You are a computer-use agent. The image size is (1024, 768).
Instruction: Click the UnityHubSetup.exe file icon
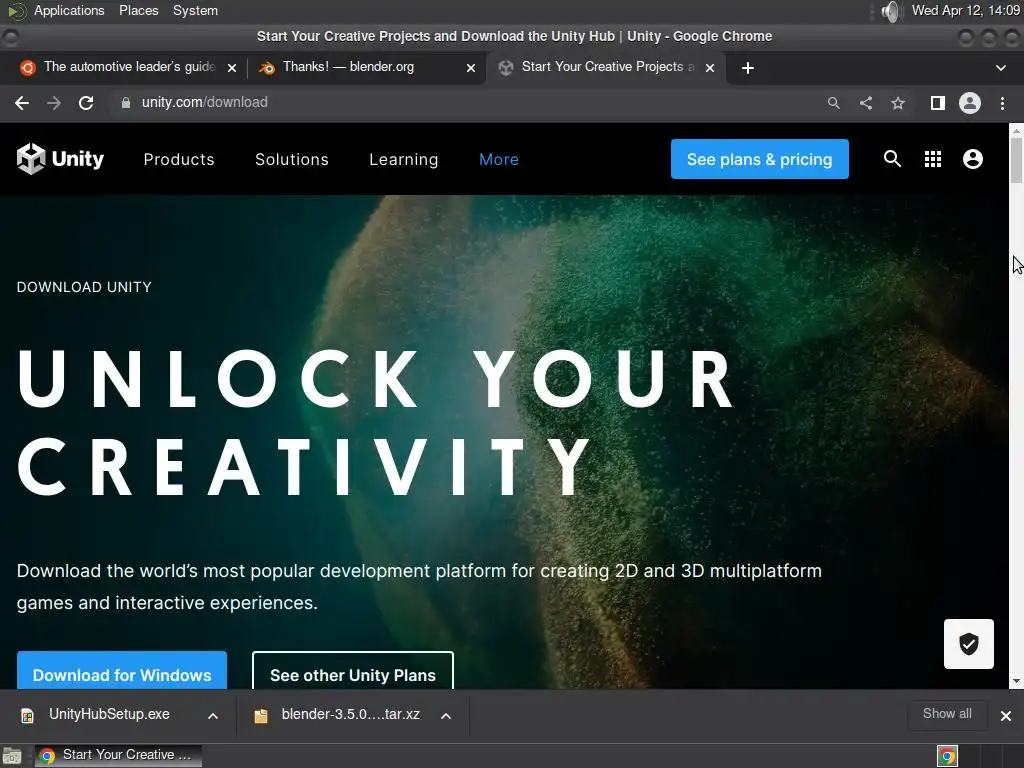tap(27, 716)
